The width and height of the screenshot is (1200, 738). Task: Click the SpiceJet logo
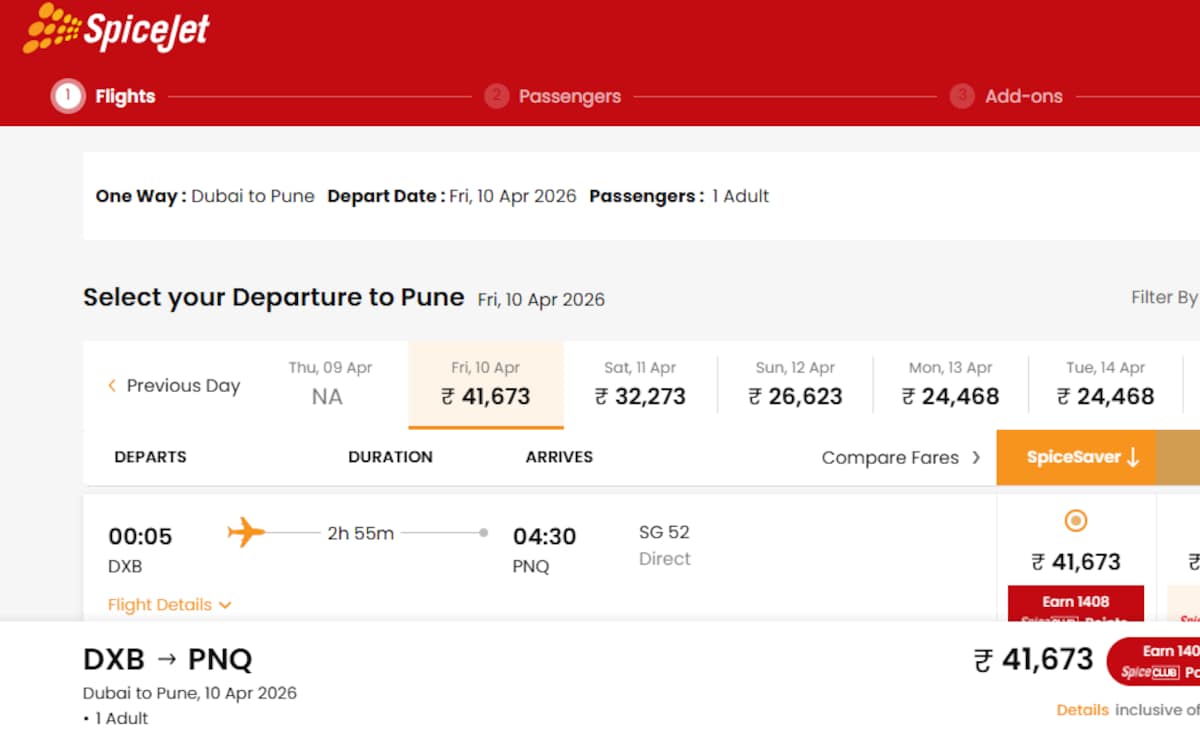click(x=116, y=29)
